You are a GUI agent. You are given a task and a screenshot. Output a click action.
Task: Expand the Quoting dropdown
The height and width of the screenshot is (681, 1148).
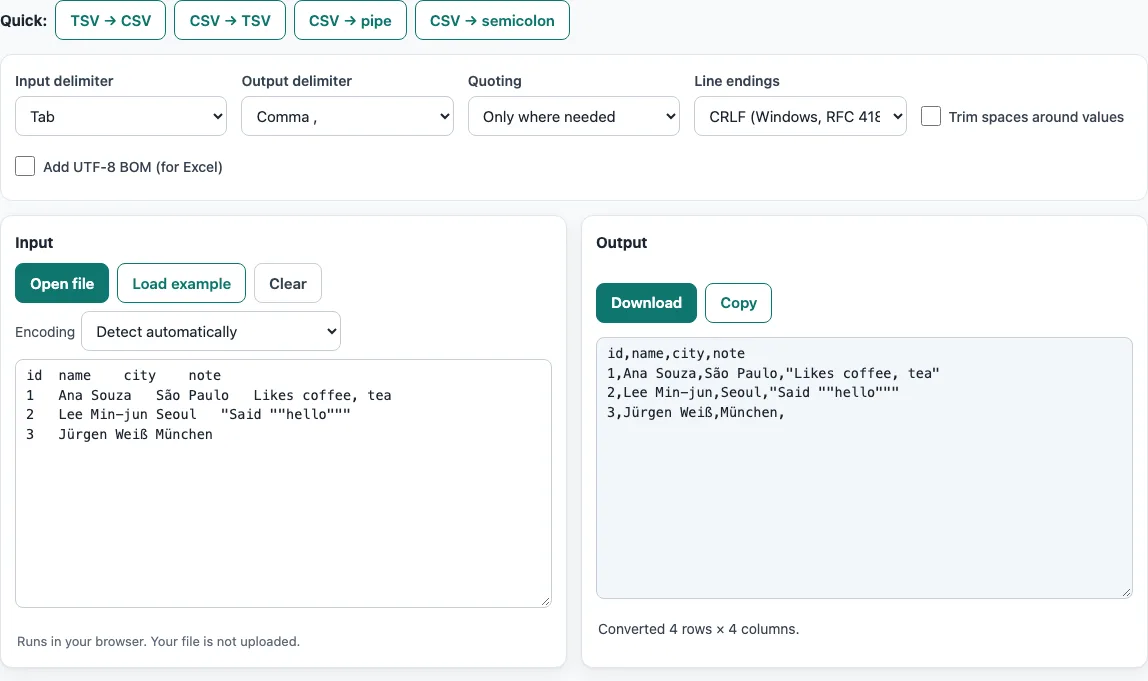574,116
